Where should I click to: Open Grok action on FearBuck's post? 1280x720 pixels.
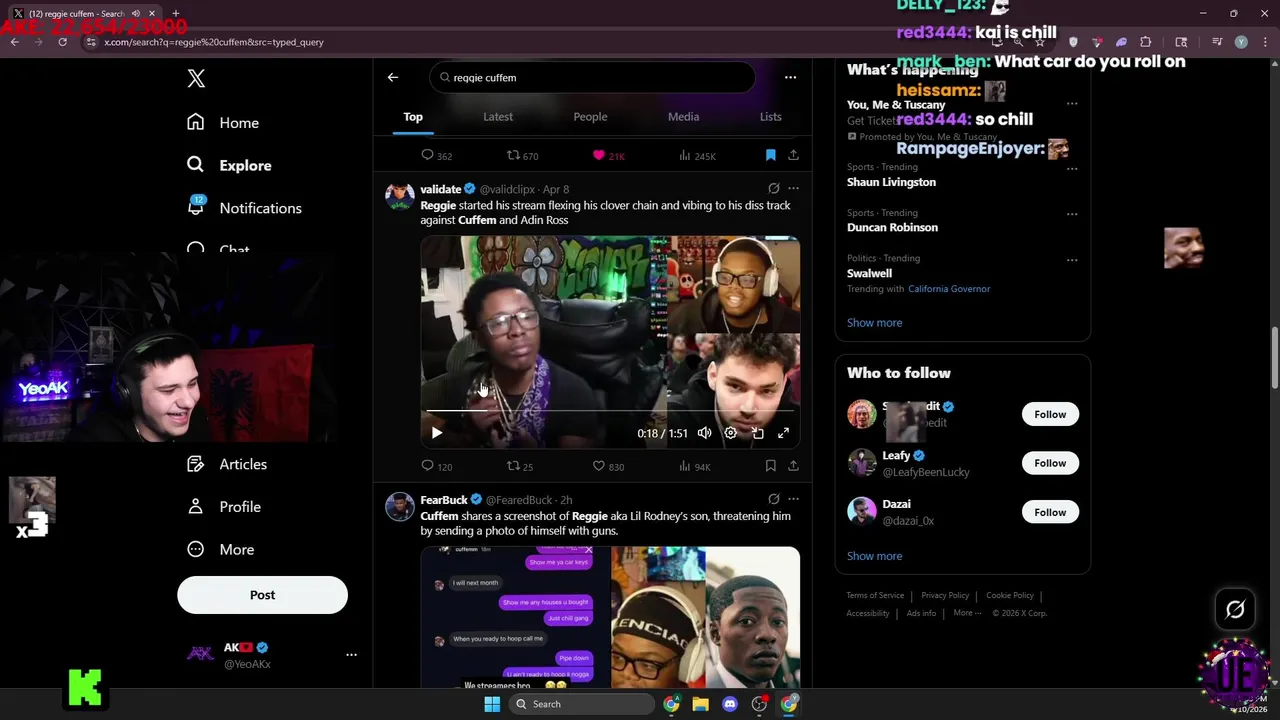click(773, 499)
